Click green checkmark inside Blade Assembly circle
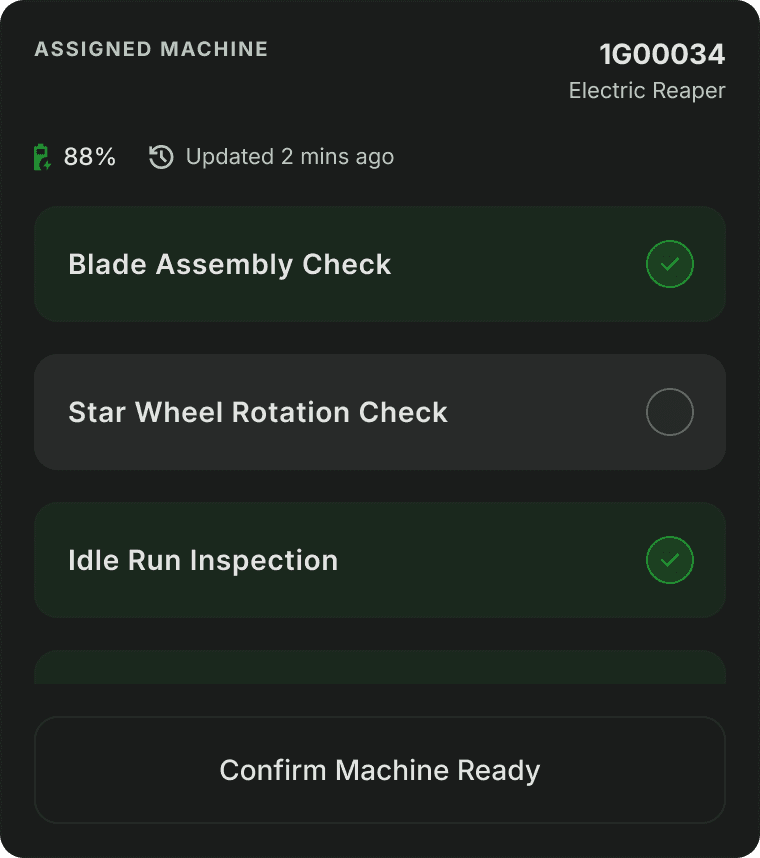 pyautogui.click(x=670, y=264)
